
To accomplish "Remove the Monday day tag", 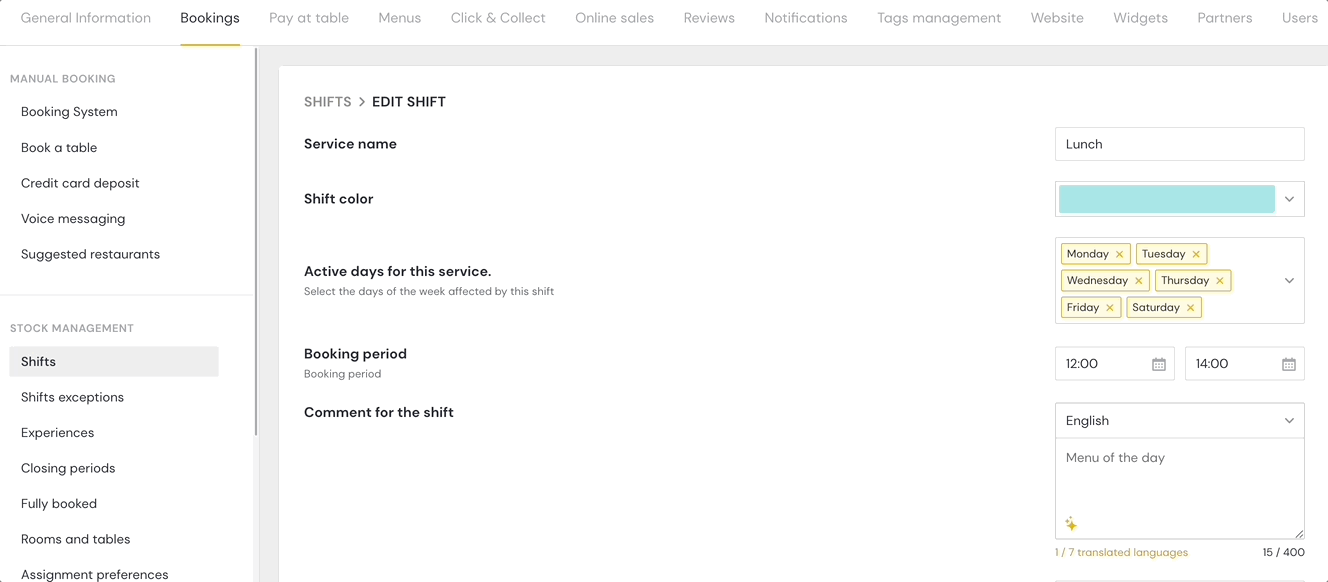I will pos(1119,254).
